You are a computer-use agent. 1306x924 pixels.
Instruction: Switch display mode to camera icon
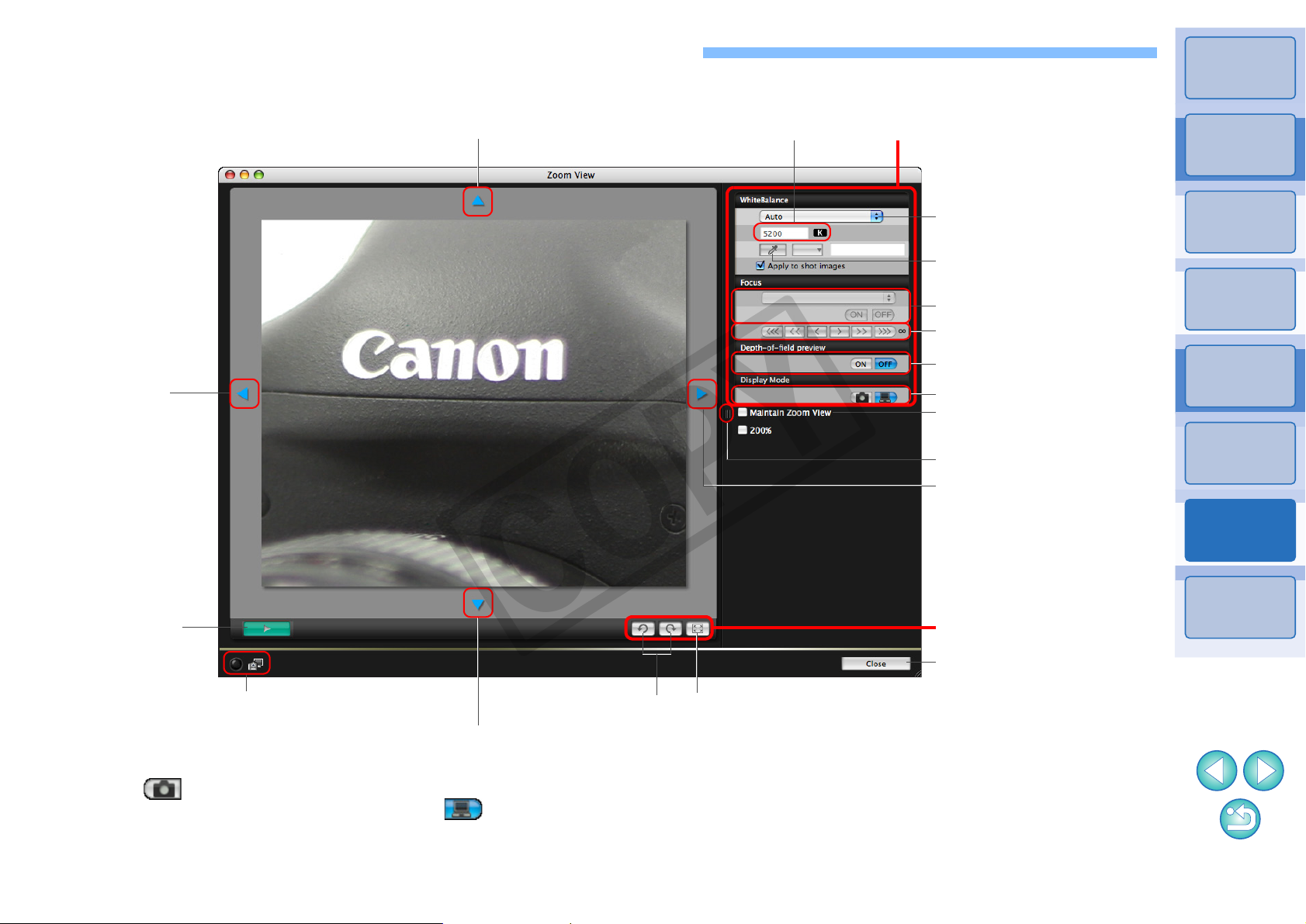[862, 397]
